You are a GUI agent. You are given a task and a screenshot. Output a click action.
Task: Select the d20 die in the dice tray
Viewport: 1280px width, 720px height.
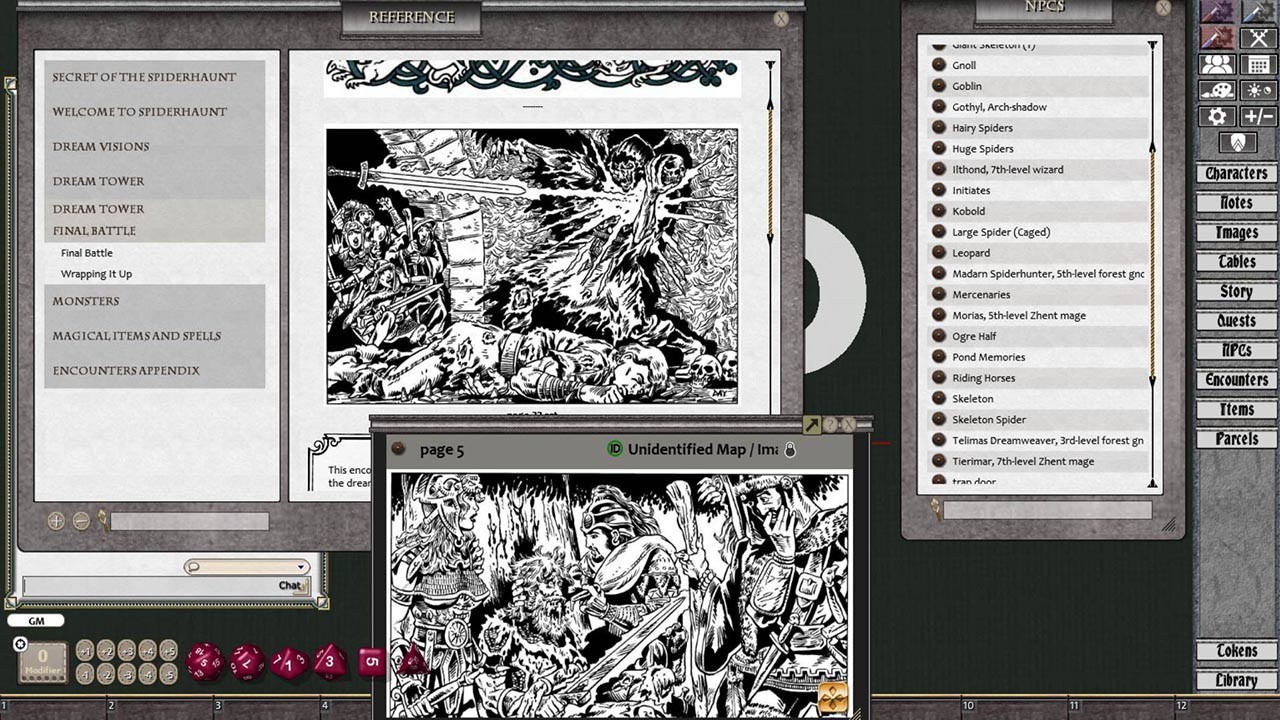coord(206,661)
